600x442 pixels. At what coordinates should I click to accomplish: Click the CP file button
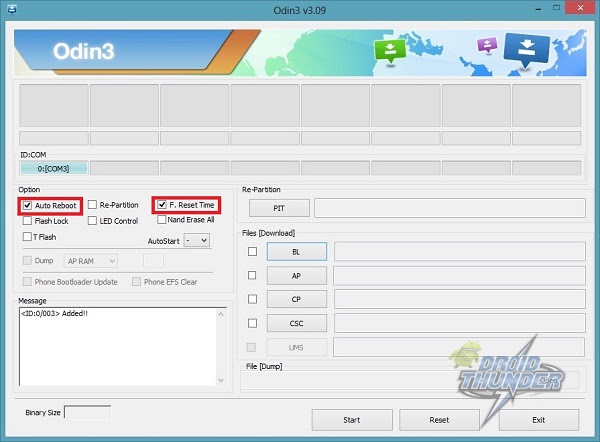(x=297, y=299)
